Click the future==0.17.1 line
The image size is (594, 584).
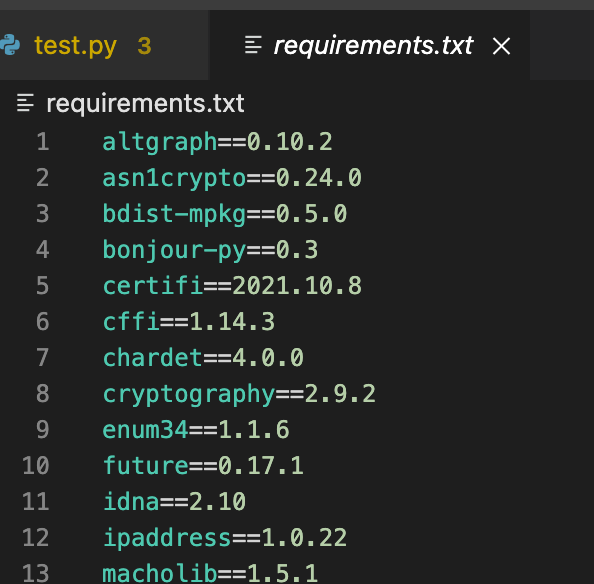click(203, 466)
